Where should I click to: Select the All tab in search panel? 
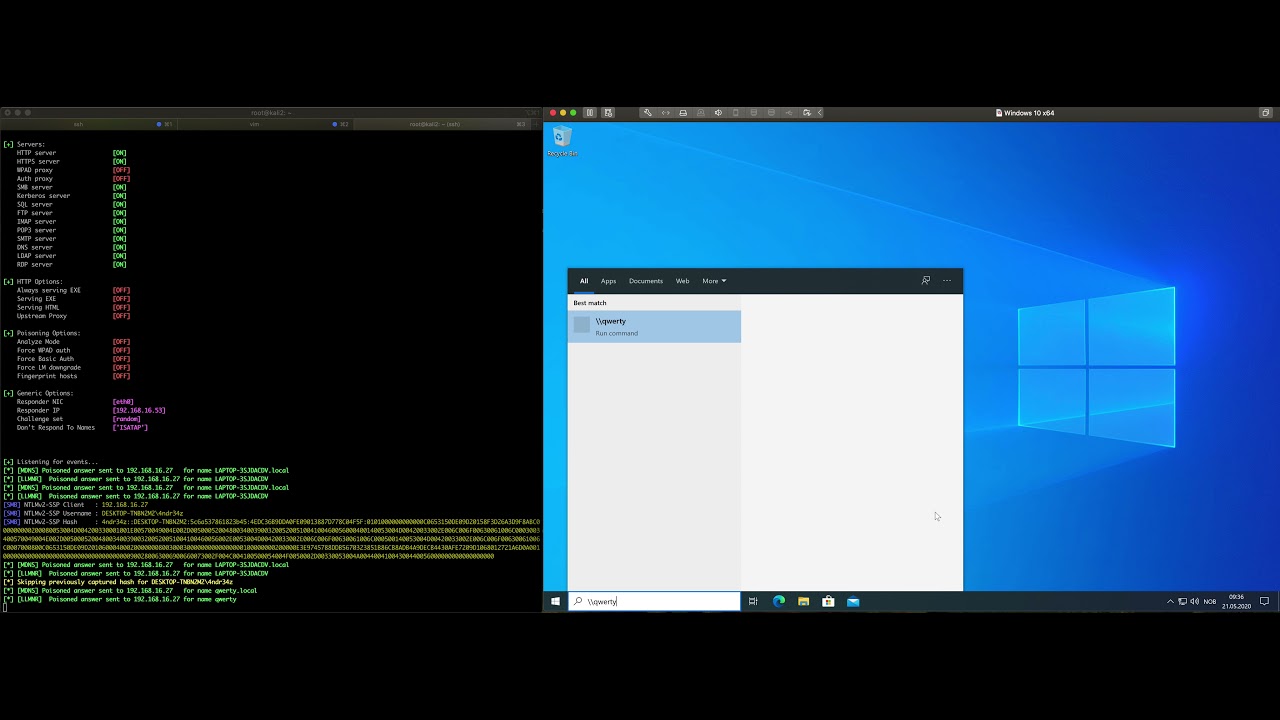click(x=584, y=281)
